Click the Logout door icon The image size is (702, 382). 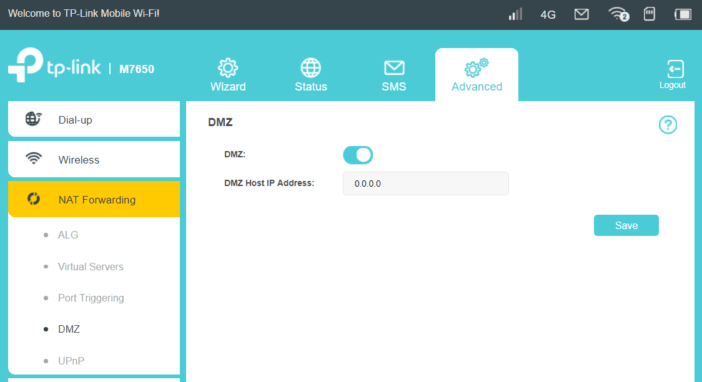coord(675,69)
